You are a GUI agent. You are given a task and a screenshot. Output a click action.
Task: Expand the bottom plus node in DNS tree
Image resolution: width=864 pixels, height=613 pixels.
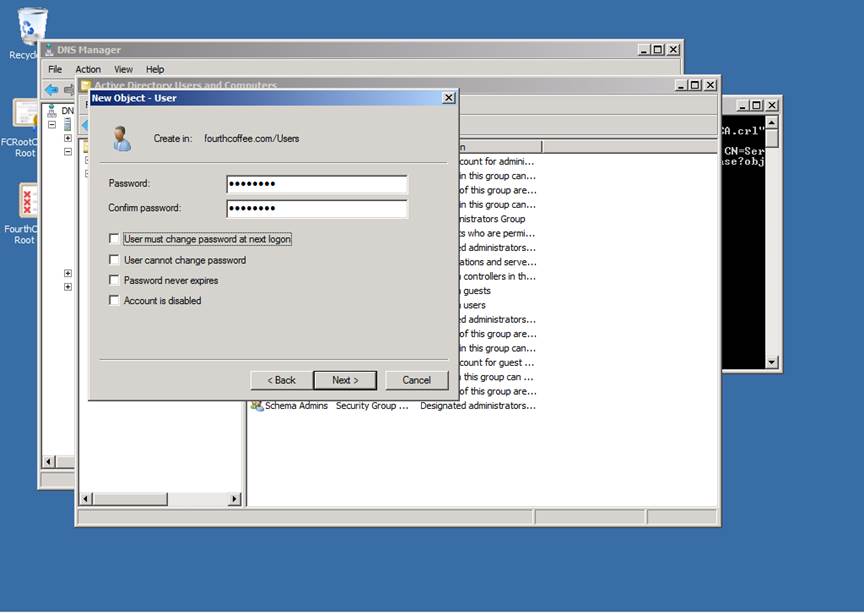pos(68,287)
